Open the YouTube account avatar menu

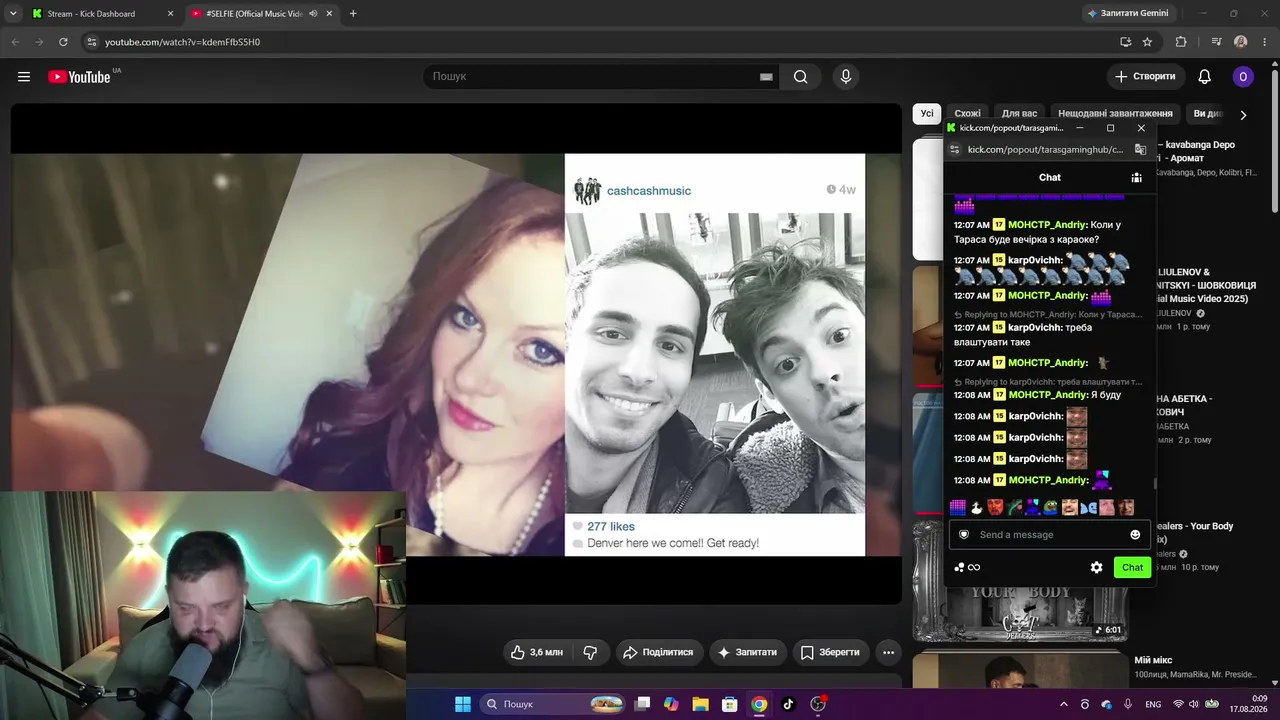pyautogui.click(x=1243, y=77)
